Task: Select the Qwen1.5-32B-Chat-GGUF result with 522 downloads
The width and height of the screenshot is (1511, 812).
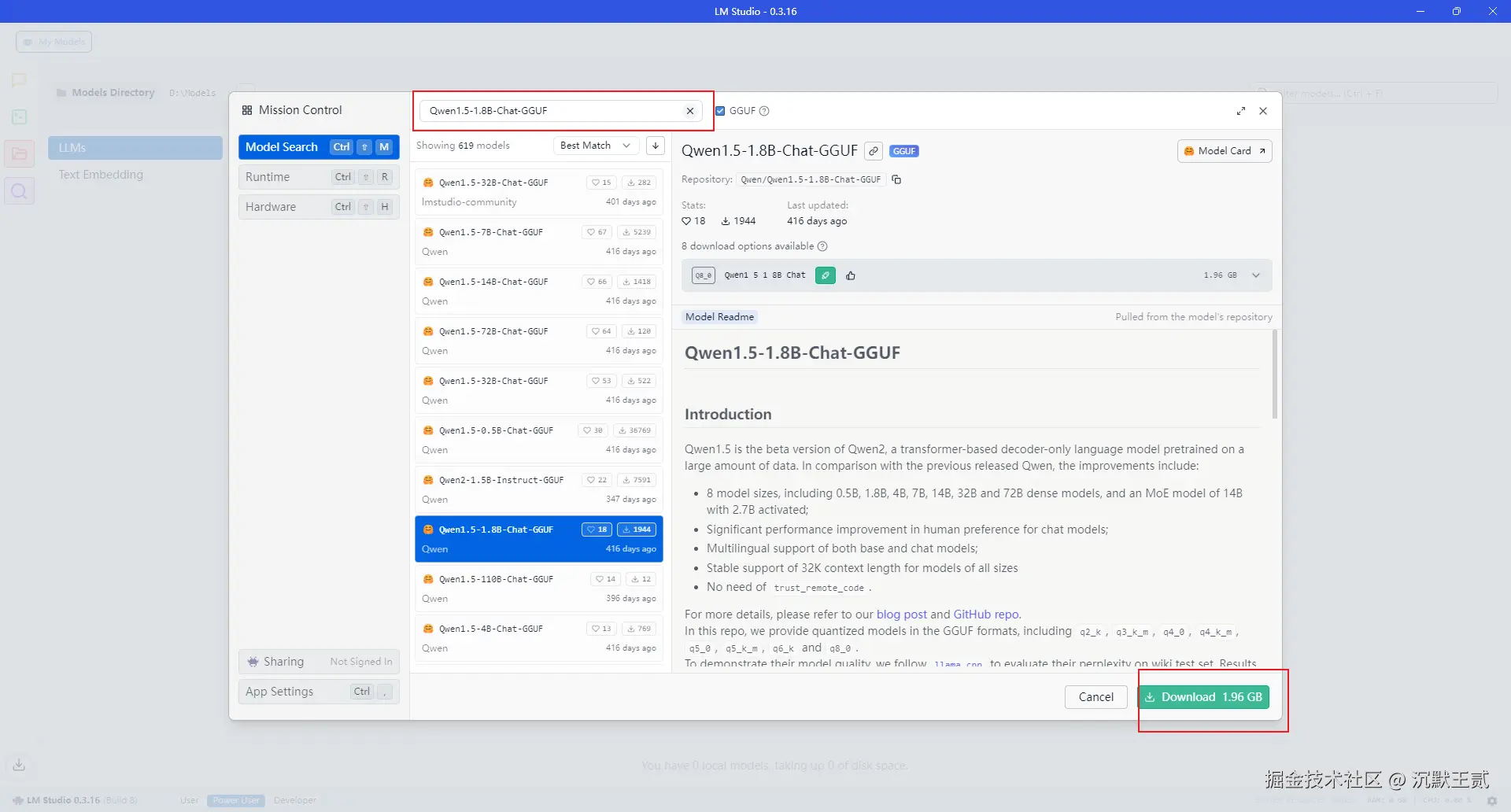Action: click(x=539, y=390)
